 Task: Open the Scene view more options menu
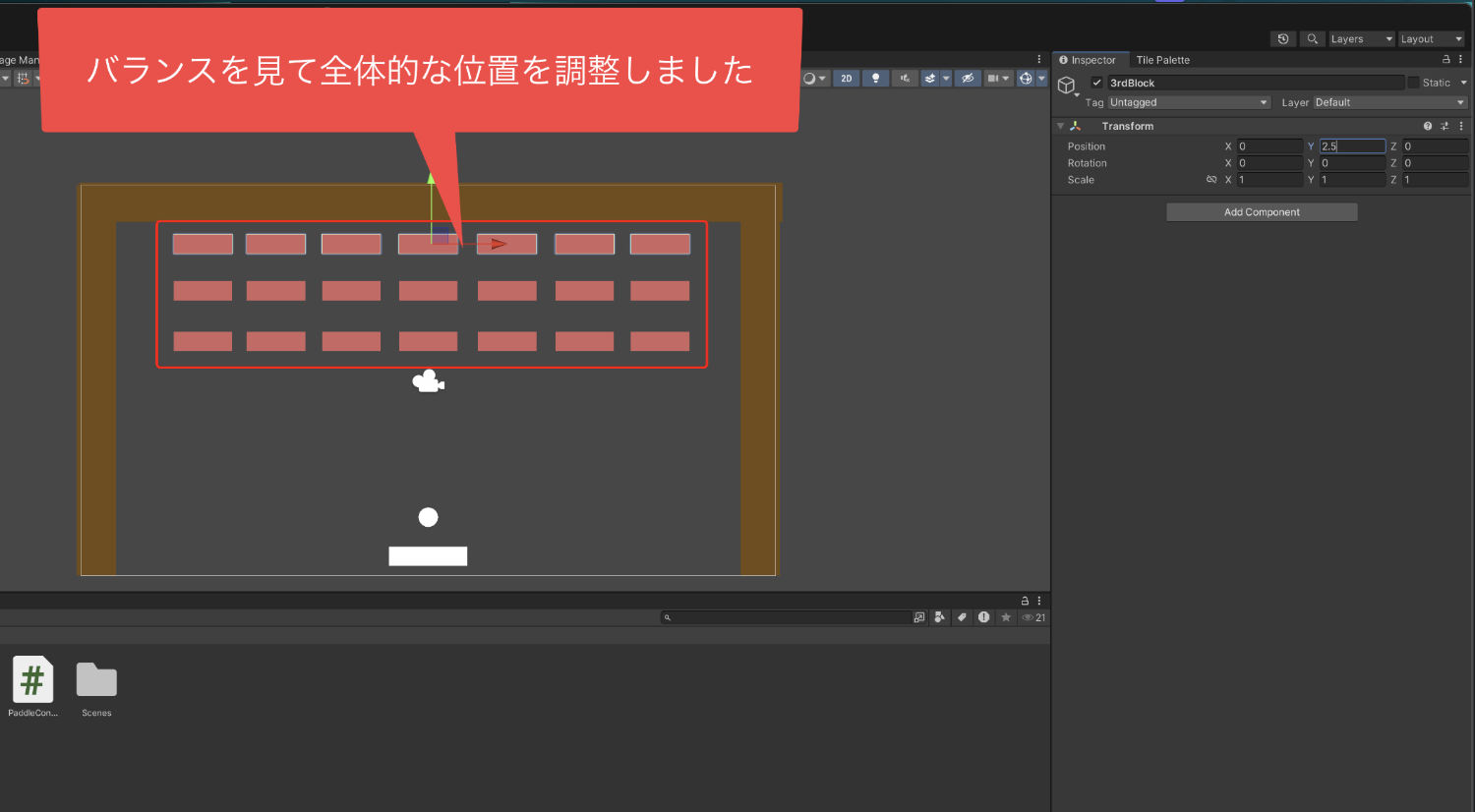pyautogui.click(x=1039, y=59)
